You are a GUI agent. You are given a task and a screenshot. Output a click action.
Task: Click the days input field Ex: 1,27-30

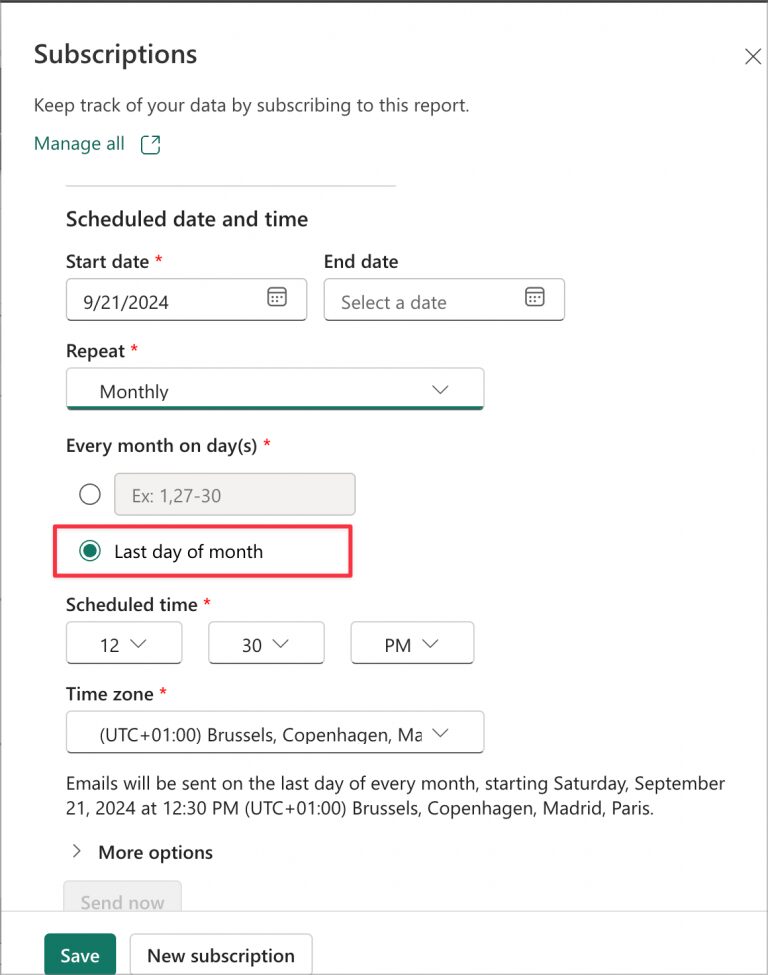[235, 494]
